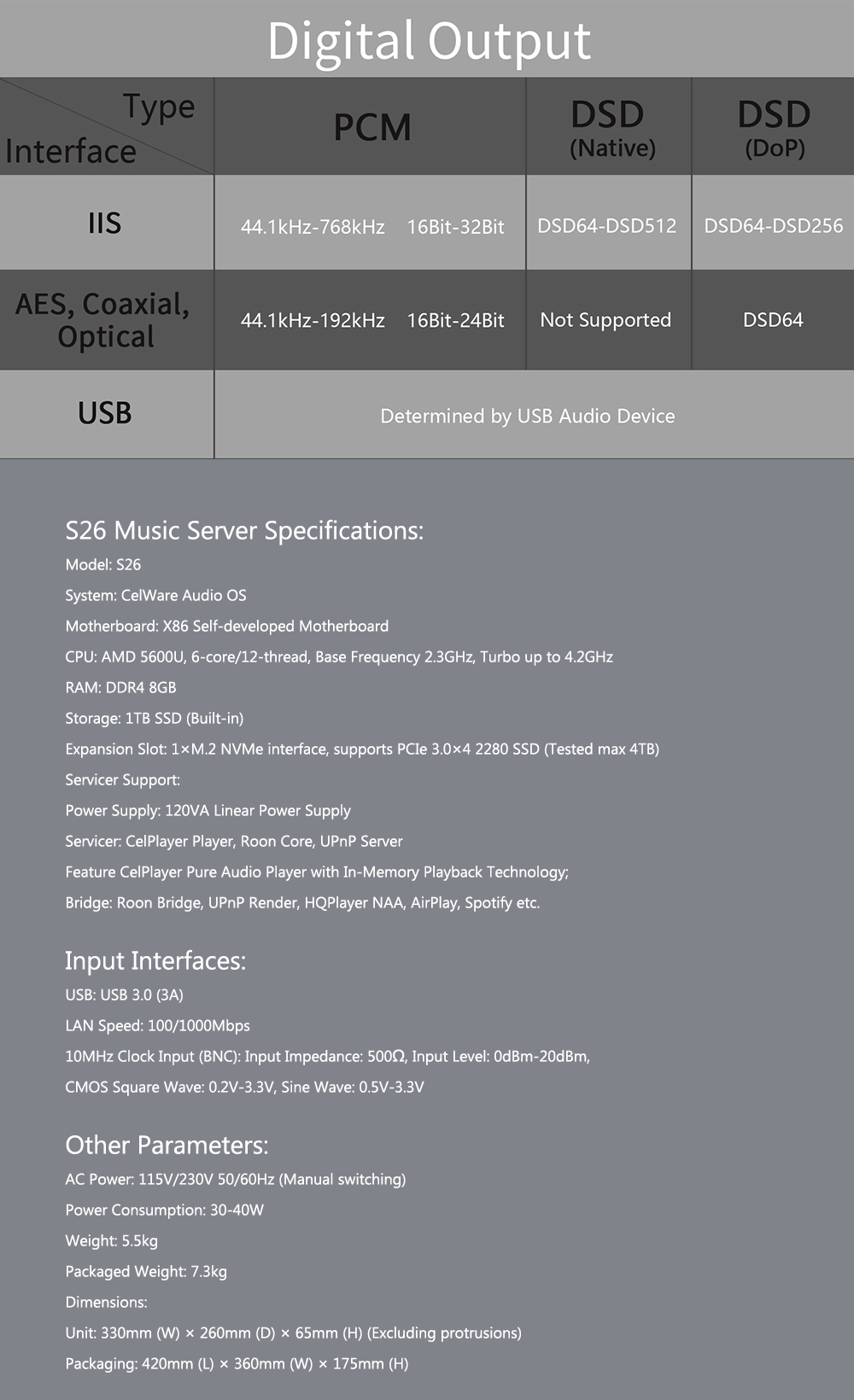The height and width of the screenshot is (1400, 854).
Task: Select the PCM column header
Action: 371,127
